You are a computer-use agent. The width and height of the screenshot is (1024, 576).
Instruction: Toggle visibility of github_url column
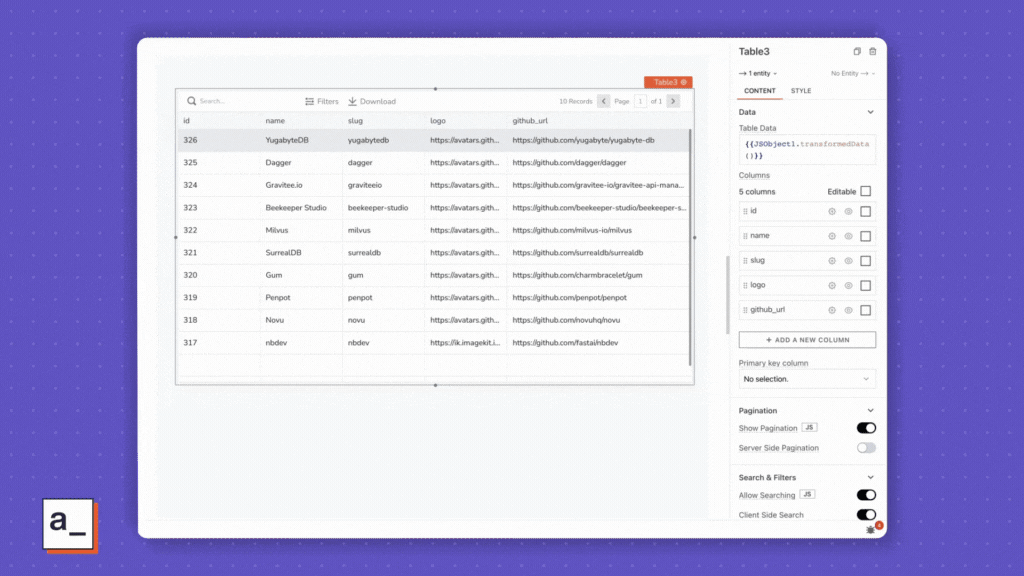(x=848, y=311)
